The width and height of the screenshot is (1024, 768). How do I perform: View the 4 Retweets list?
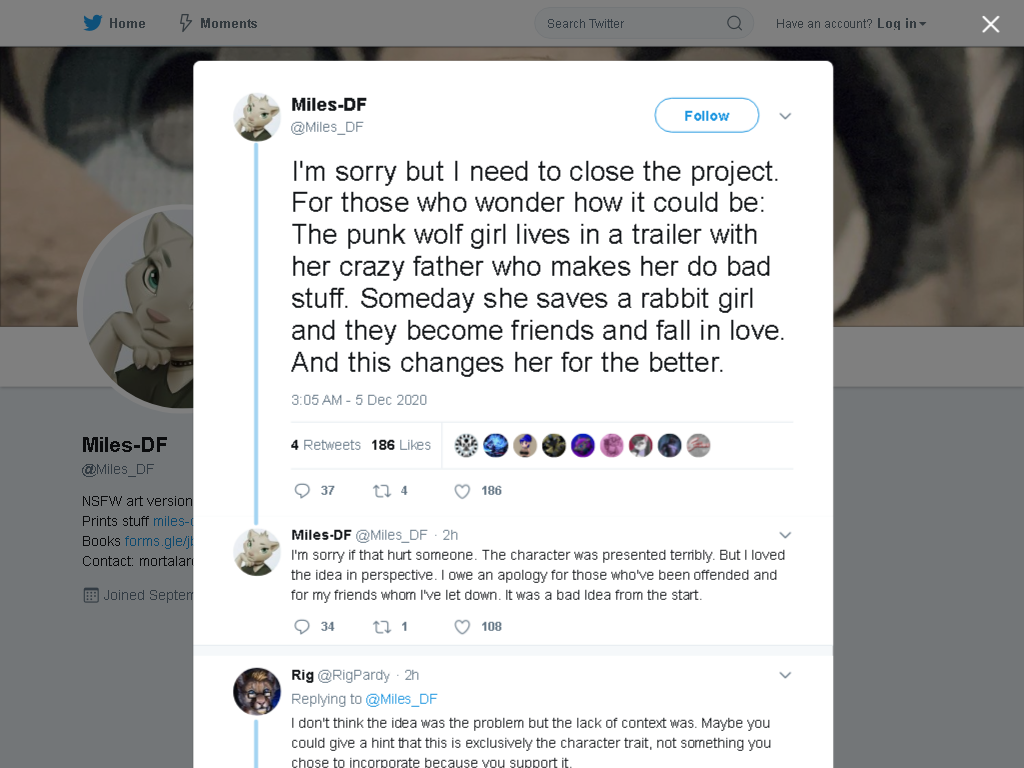(326, 445)
